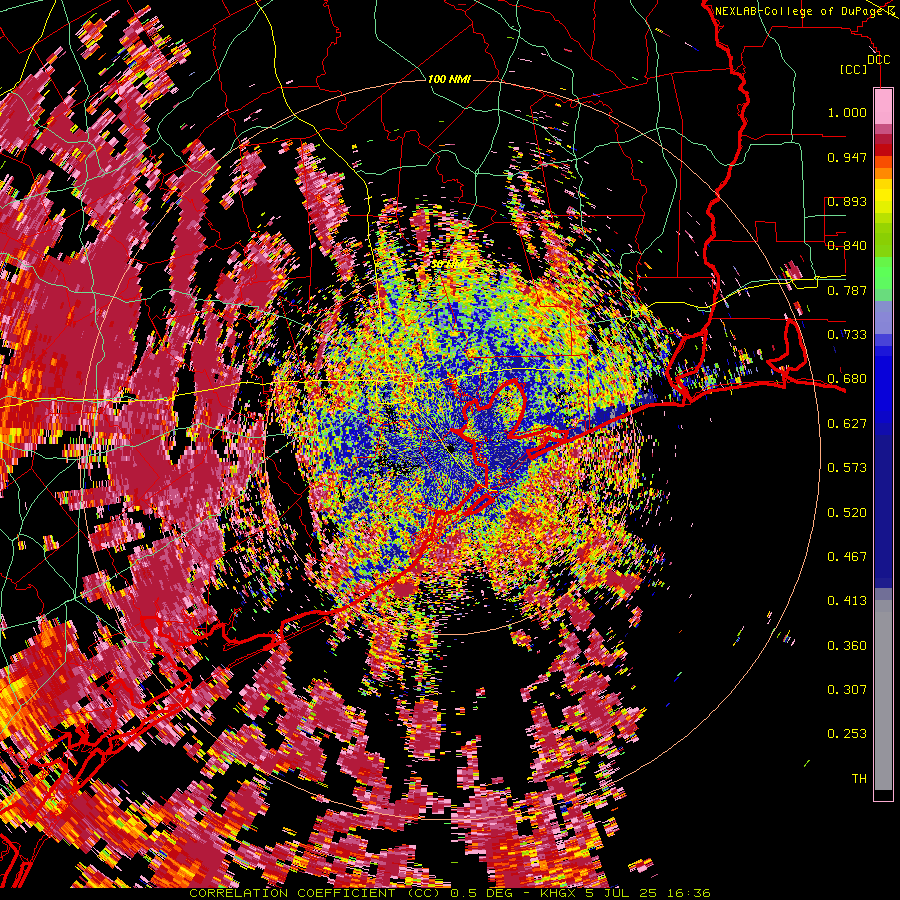Click the 0.307 scale value

point(847,690)
